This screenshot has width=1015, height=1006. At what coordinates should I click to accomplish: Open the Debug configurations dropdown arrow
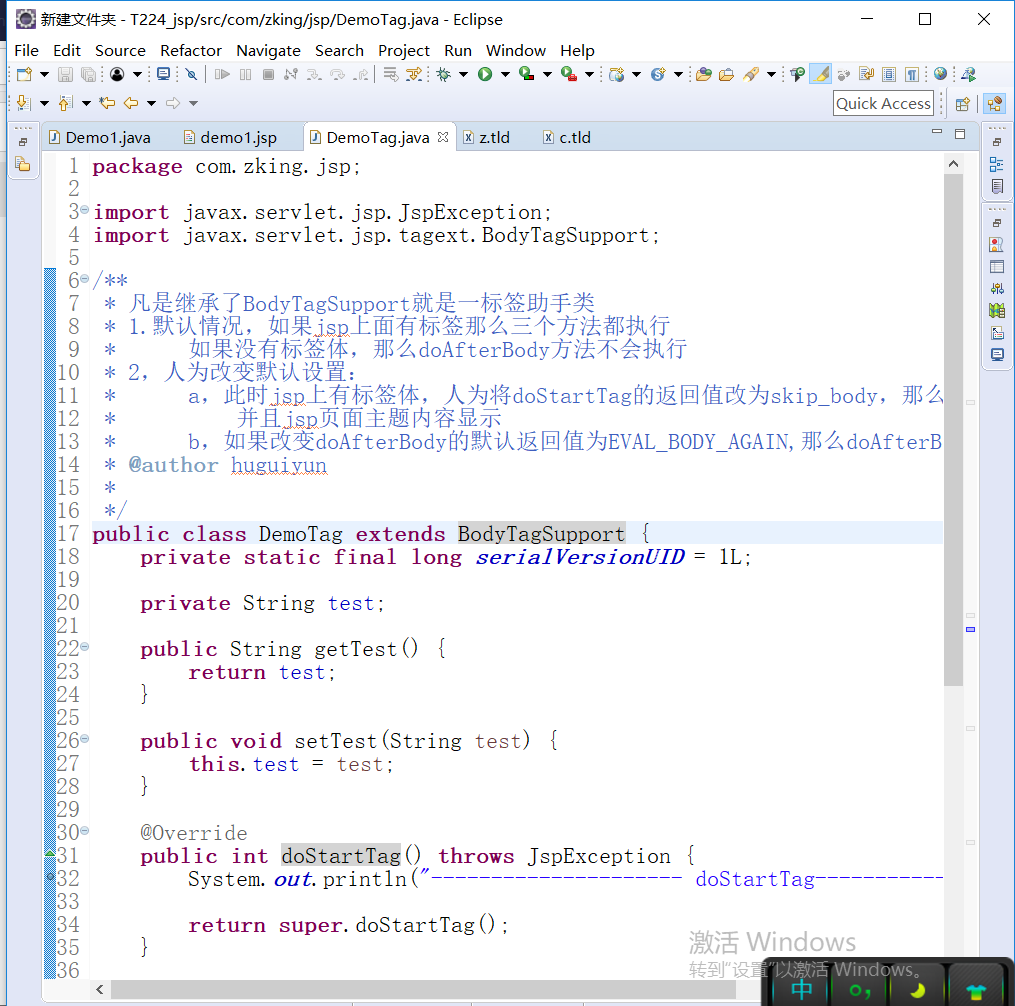[463, 74]
